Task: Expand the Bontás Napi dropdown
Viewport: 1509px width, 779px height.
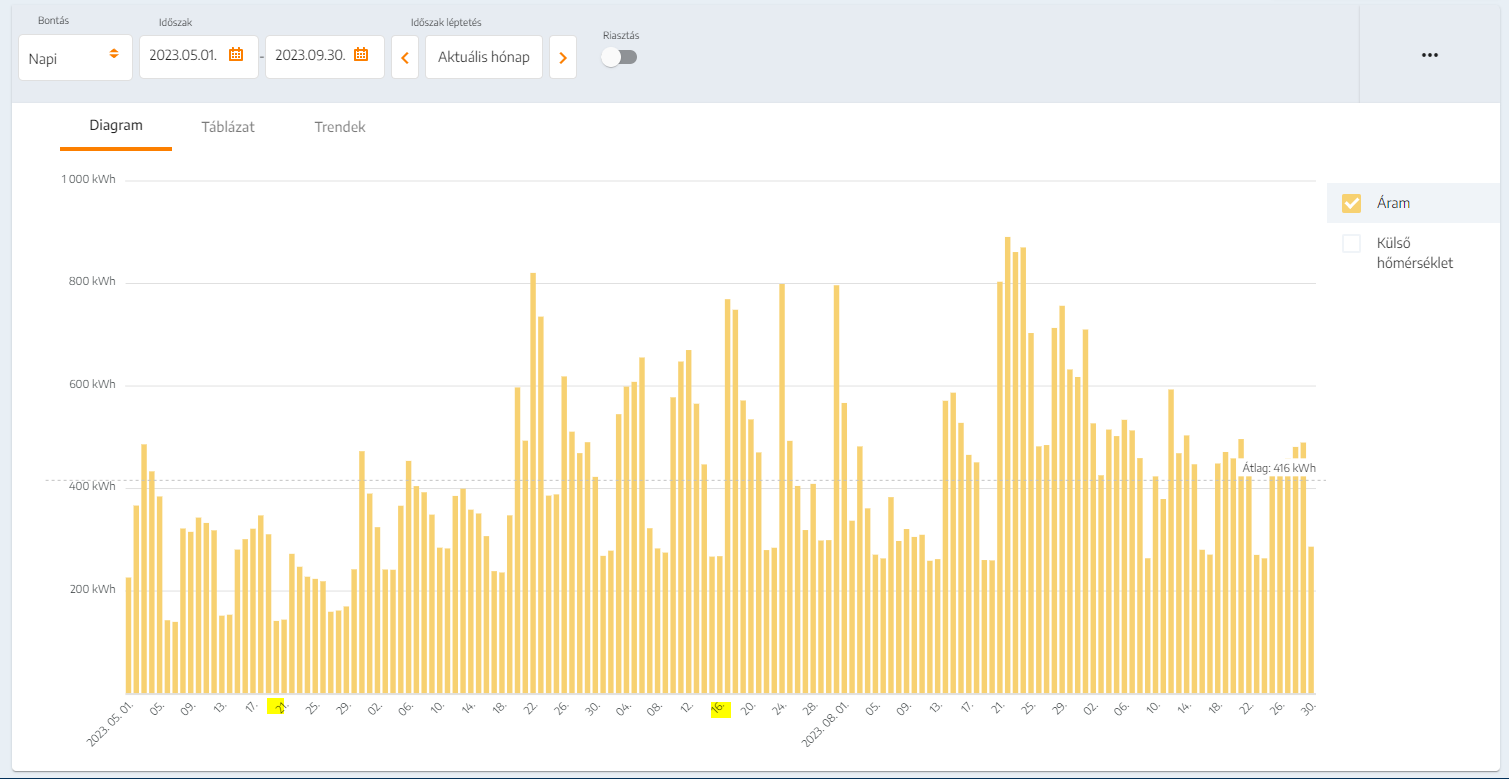Action: coord(75,58)
